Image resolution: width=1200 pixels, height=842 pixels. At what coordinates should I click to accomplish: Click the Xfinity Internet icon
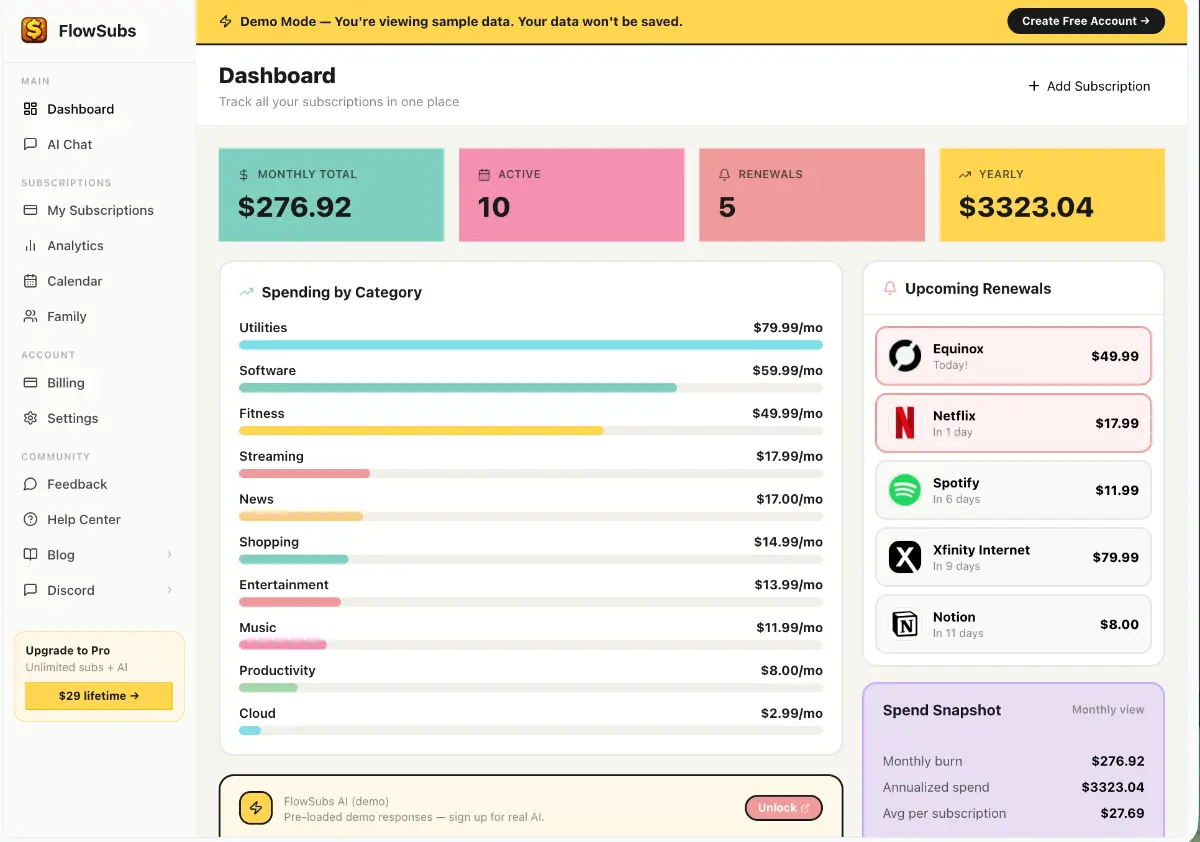904,557
